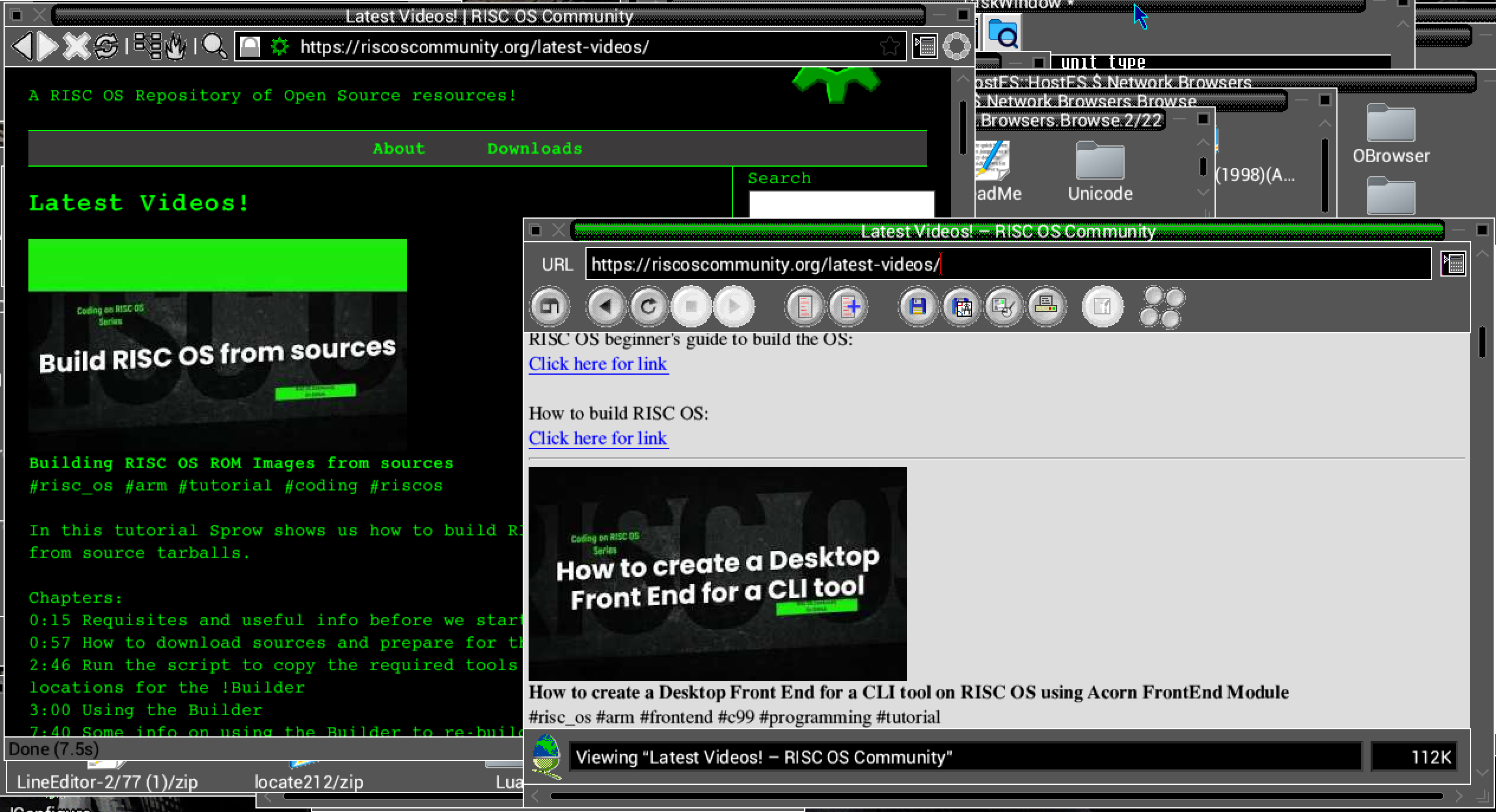The width and height of the screenshot is (1496, 812).
Task: Click the 'How to create a Desktop Front End' heading
Action: [x=908, y=692]
